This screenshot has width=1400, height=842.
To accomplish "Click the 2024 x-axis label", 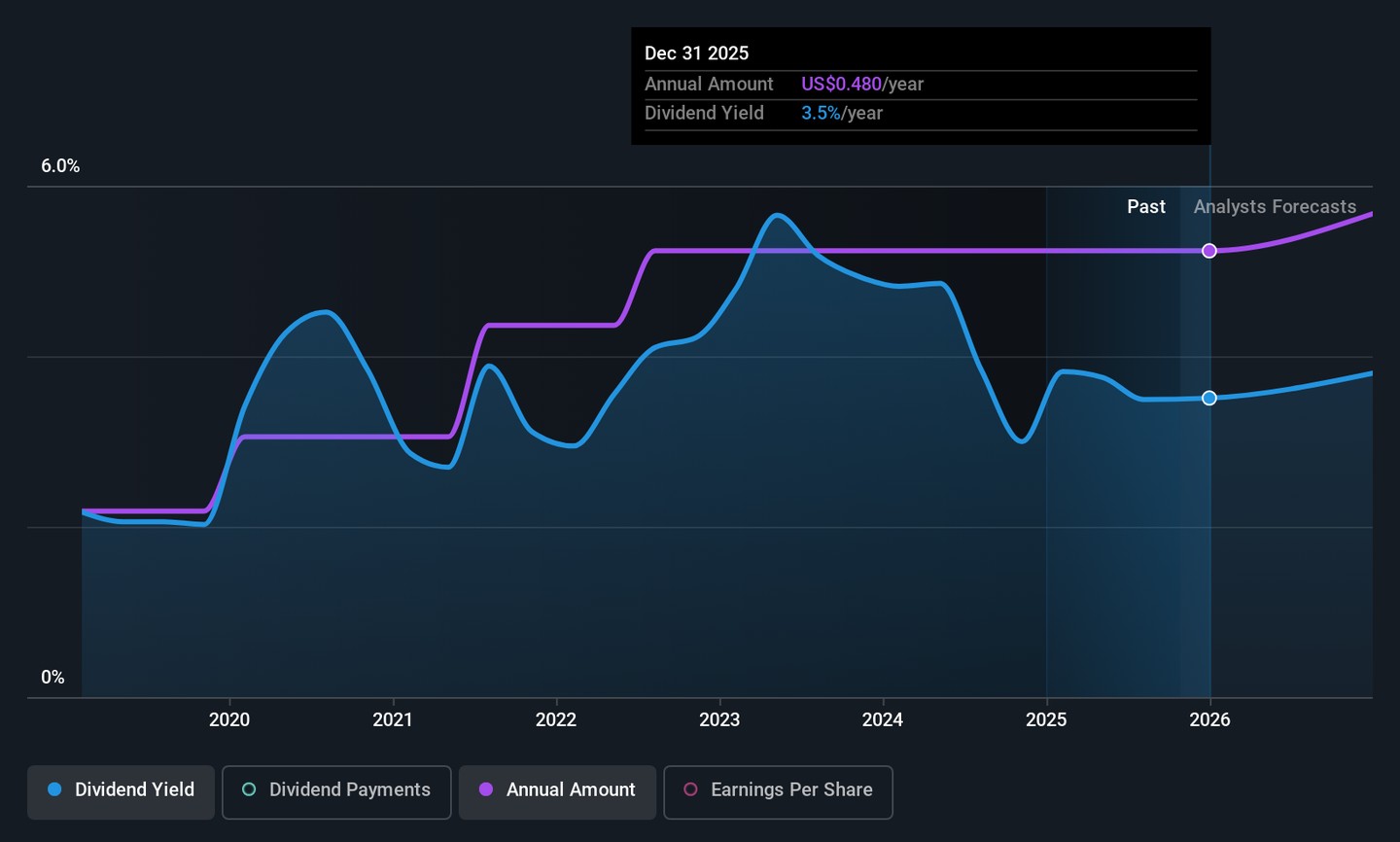I will tap(883, 719).
